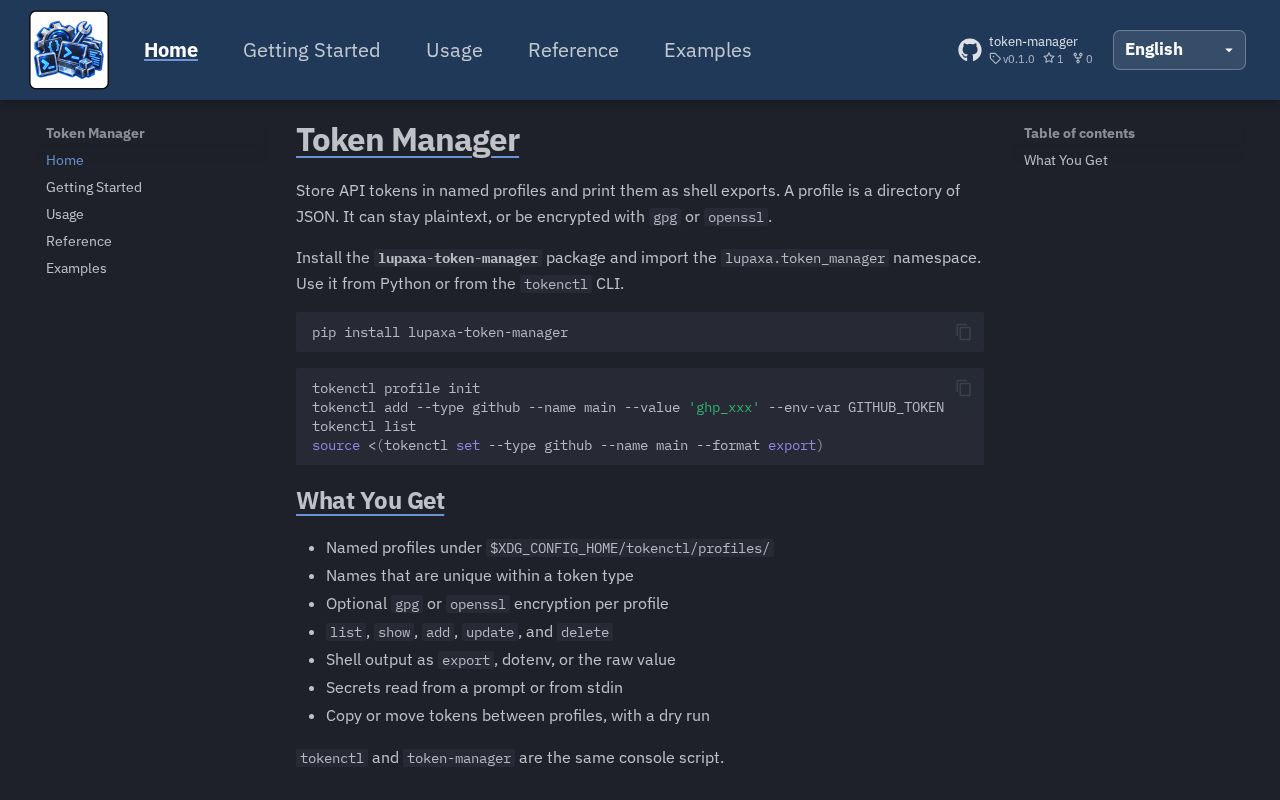Switch to the Usage top tab

coord(454,50)
